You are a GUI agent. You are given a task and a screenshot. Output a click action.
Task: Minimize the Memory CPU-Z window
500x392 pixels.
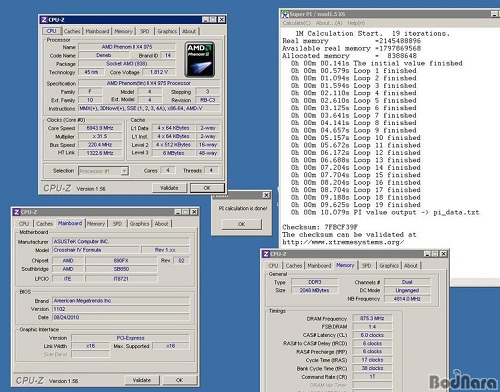click(x=427, y=254)
